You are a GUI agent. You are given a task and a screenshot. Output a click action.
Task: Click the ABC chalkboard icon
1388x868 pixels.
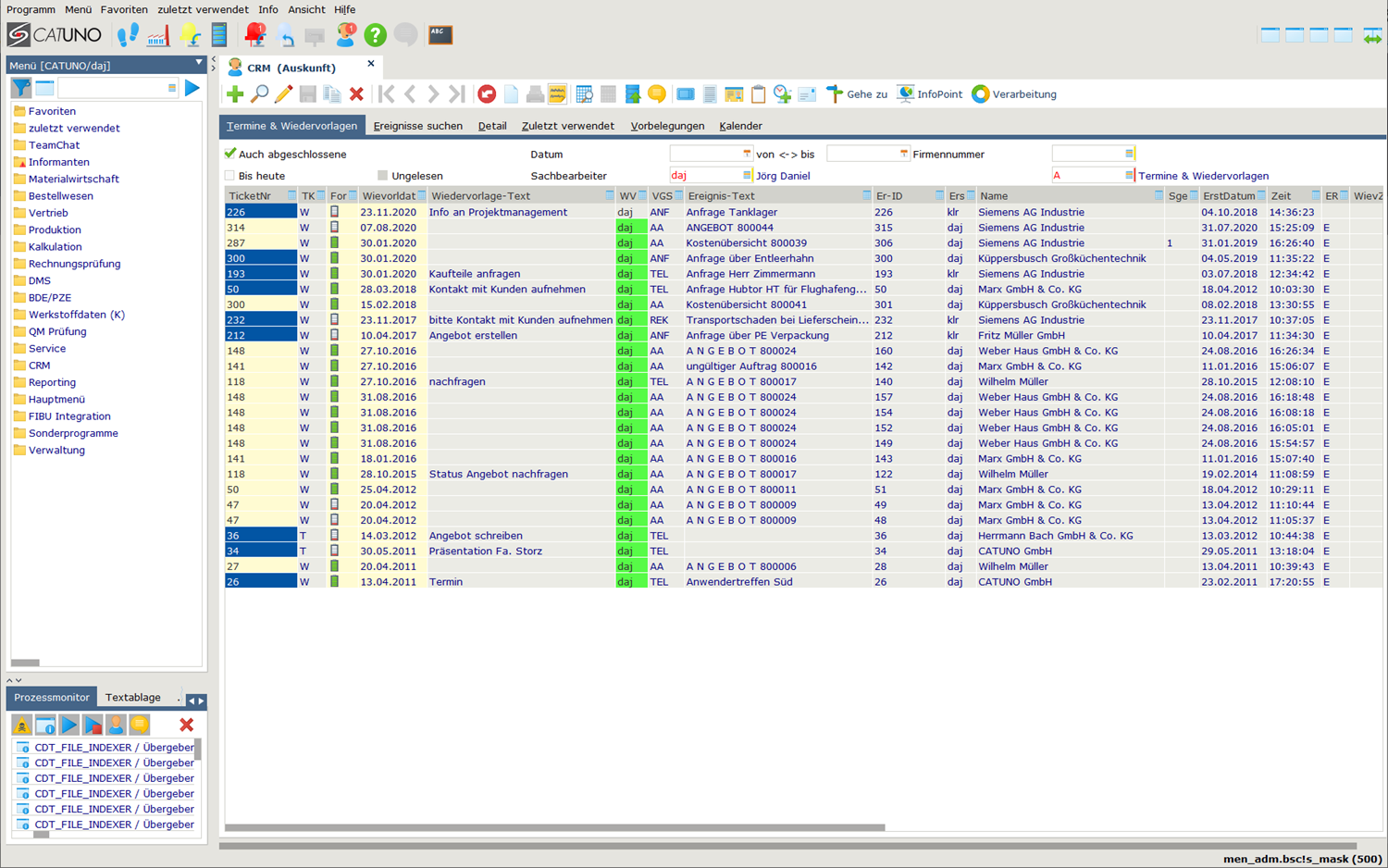440,35
